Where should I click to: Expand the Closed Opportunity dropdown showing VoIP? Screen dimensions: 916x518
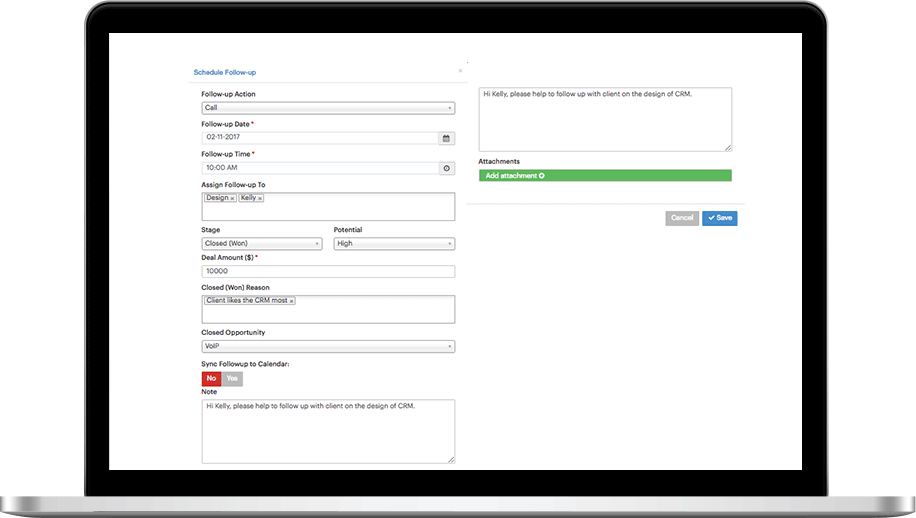coord(328,347)
